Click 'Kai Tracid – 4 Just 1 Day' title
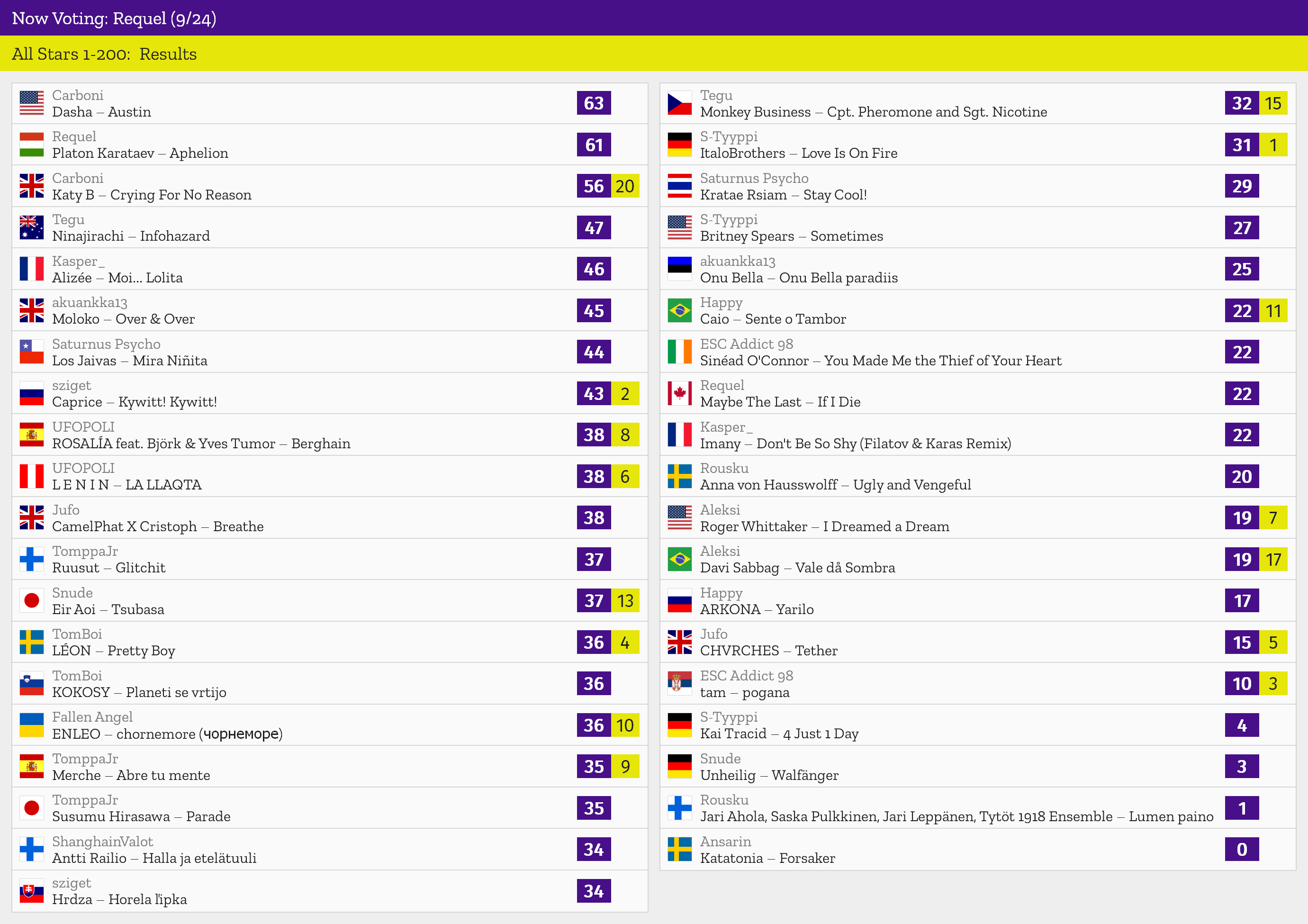The image size is (1308, 924). [779, 734]
